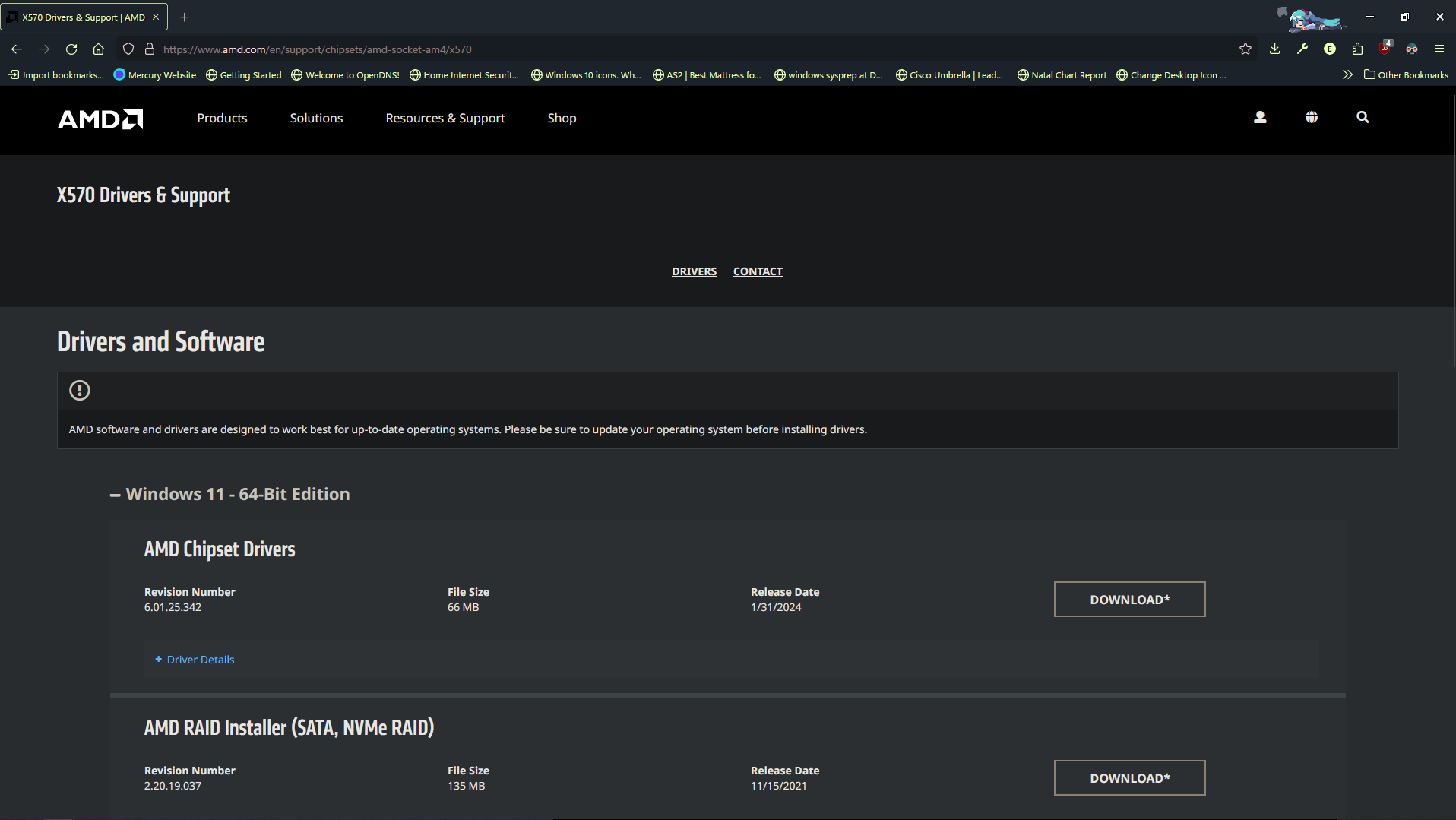Select the RAID revision number 2.20.19.037

coord(173,786)
